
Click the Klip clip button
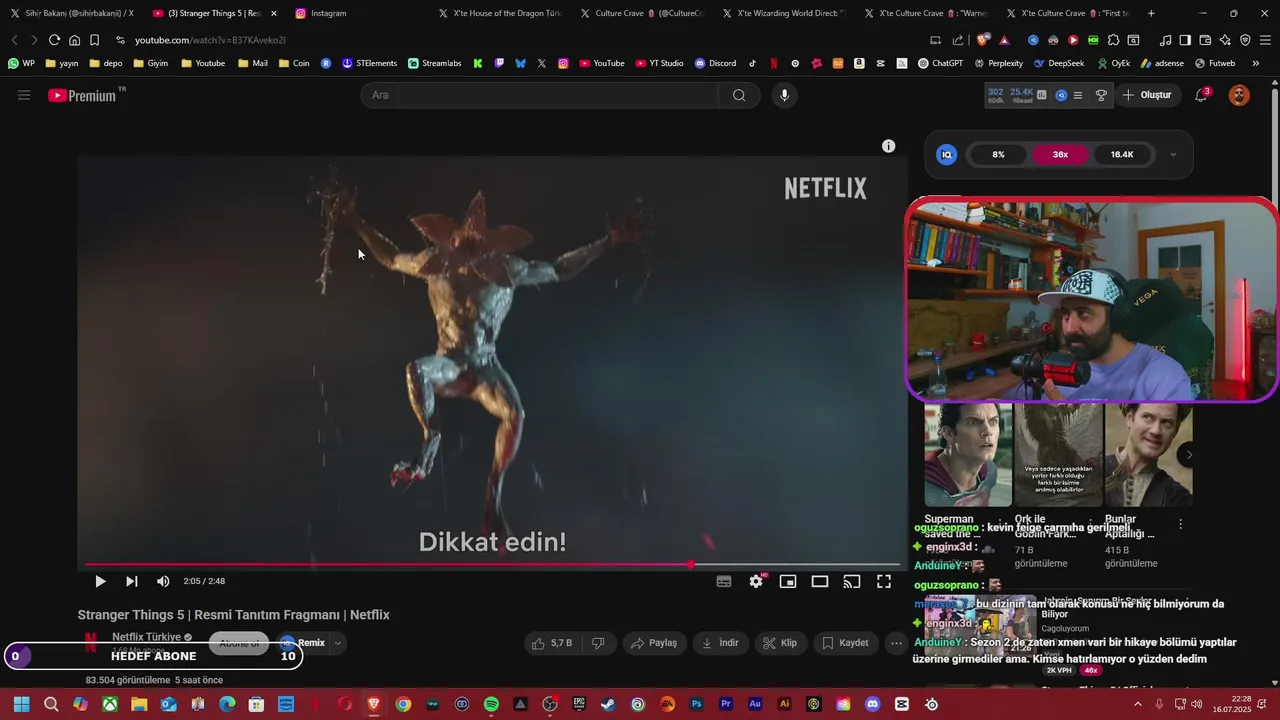coord(780,643)
